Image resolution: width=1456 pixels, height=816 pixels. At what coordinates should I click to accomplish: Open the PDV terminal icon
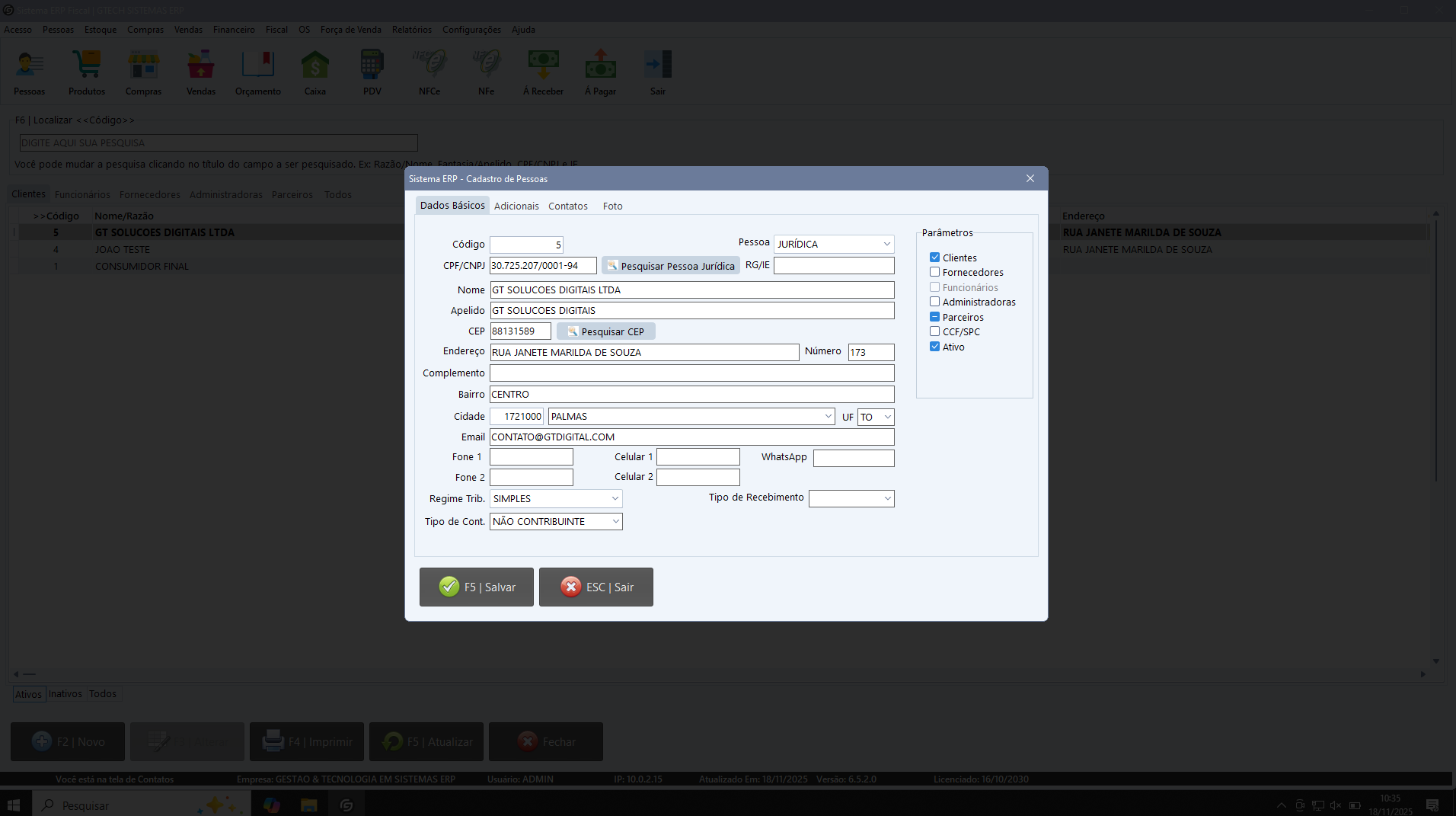tap(372, 66)
